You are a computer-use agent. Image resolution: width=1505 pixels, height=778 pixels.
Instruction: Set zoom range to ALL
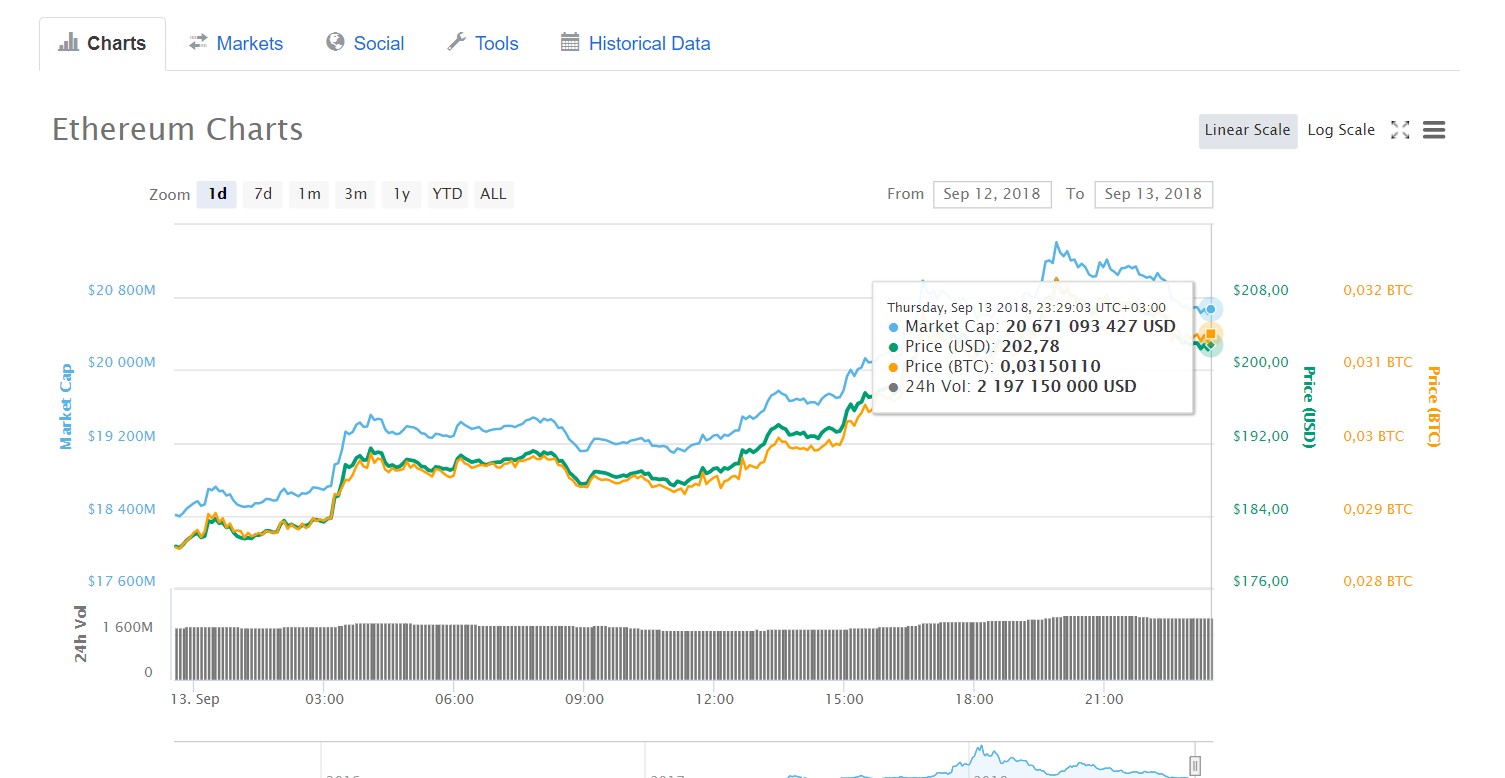(493, 194)
